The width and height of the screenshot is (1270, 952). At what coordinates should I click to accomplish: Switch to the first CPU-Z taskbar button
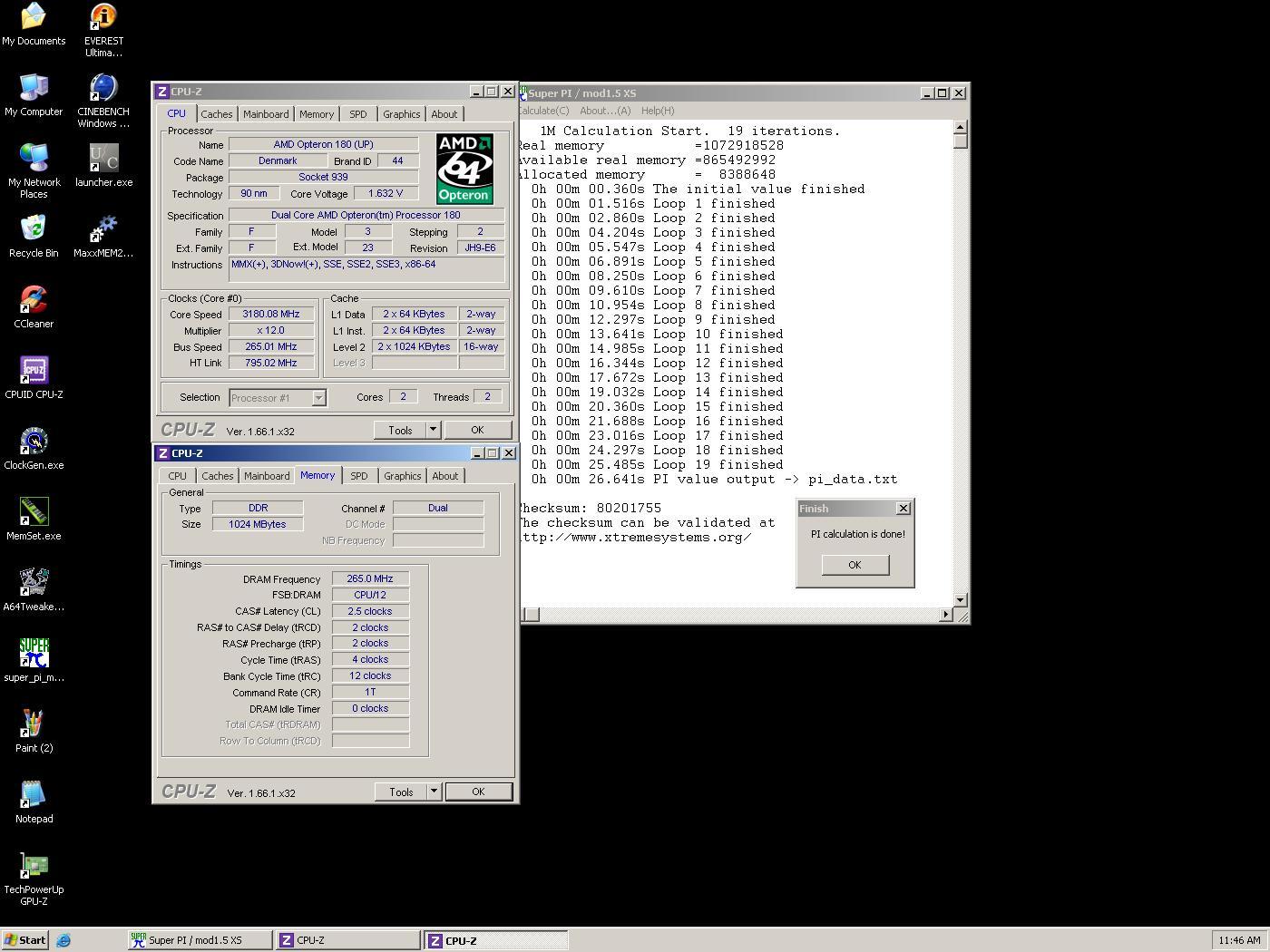point(348,940)
